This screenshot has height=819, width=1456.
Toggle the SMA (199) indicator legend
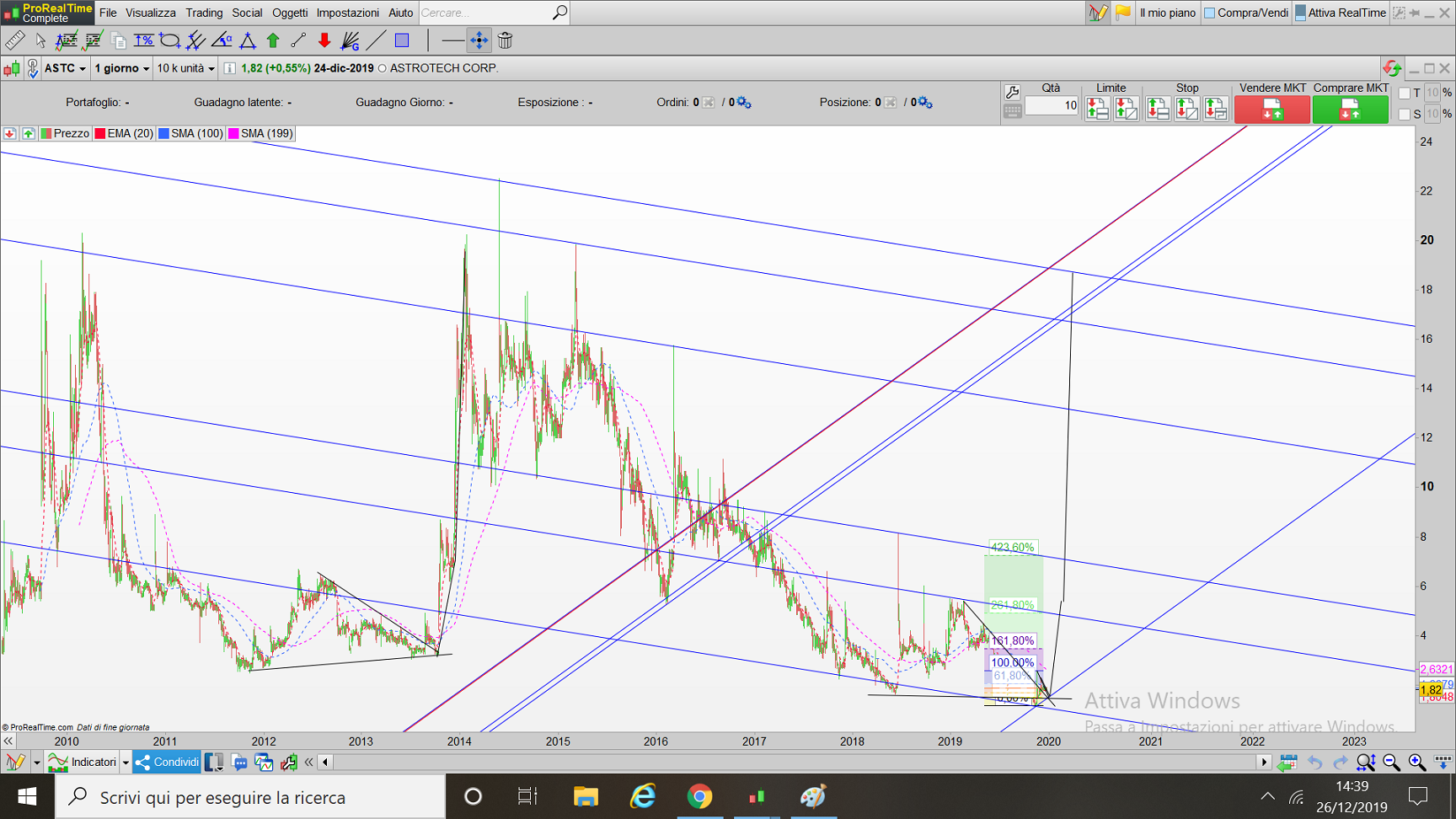click(260, 133)
